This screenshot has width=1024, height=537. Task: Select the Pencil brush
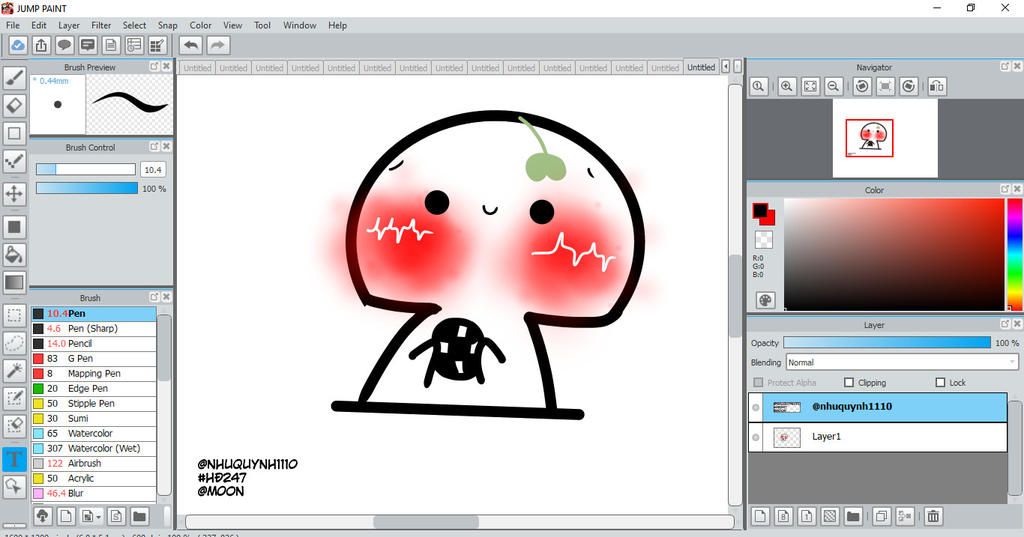94,343
